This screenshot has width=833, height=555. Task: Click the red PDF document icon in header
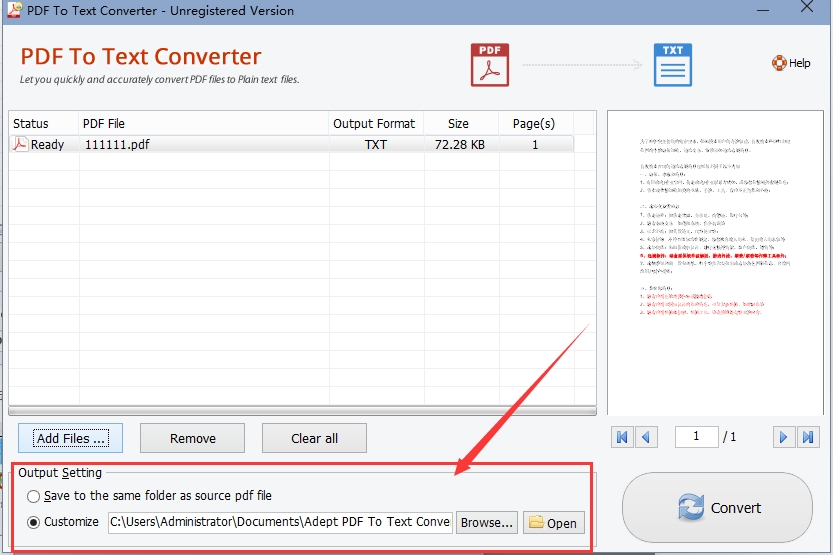point(489,65)
